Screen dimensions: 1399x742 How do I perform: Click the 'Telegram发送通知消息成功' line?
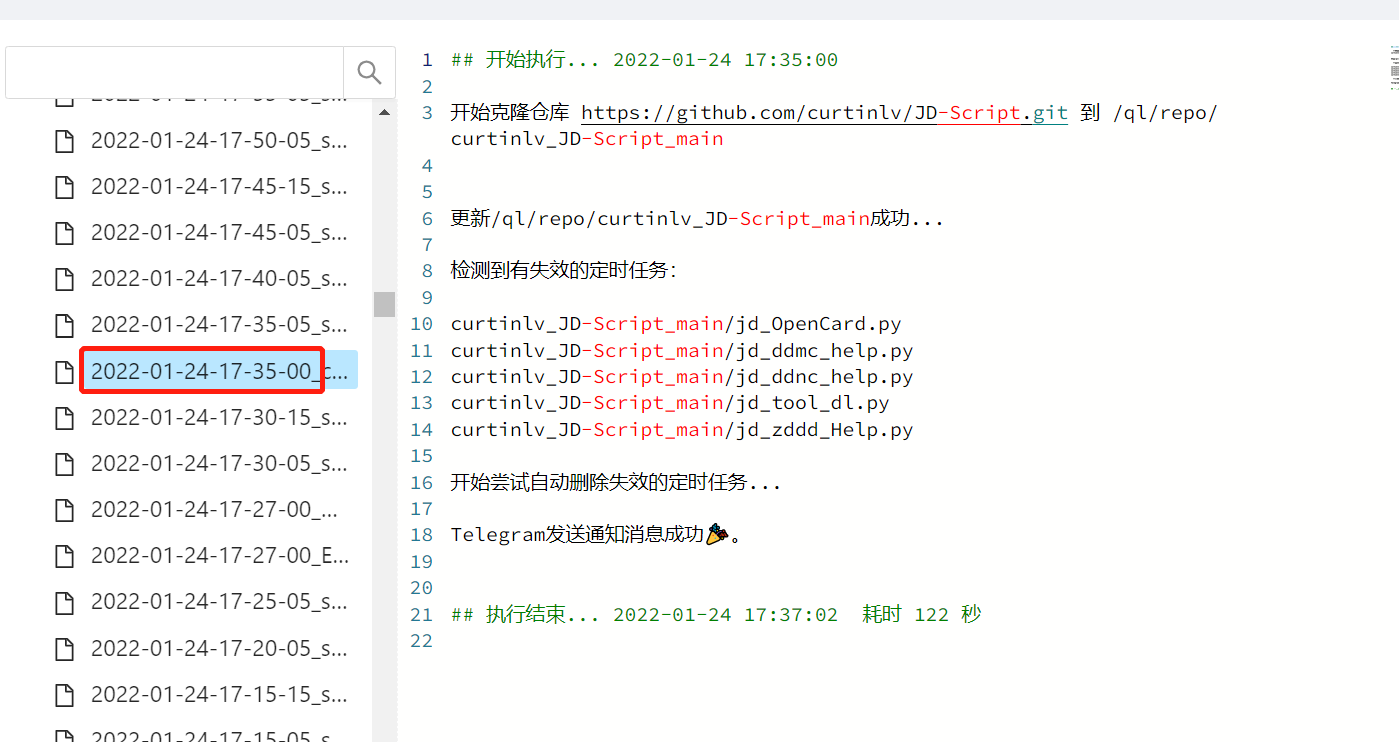coord(597,535)
